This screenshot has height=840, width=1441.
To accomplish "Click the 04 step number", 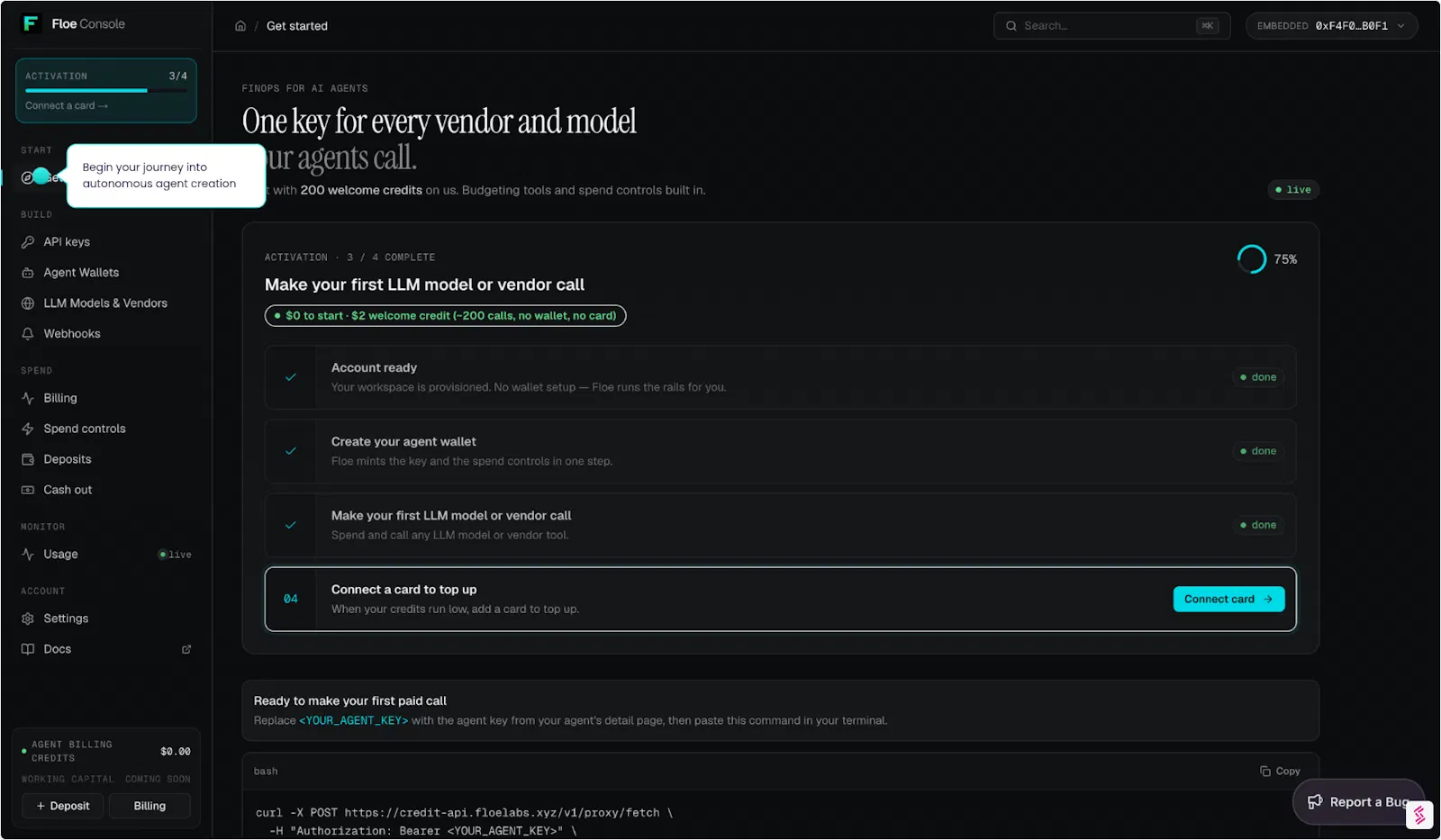I will click(x=291, y=599).
